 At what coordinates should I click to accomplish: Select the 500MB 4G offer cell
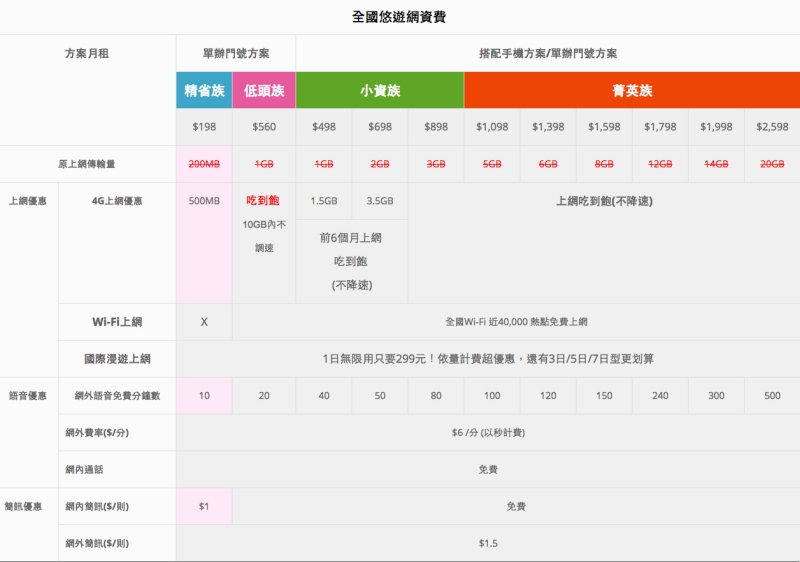[x=204, y=201]
